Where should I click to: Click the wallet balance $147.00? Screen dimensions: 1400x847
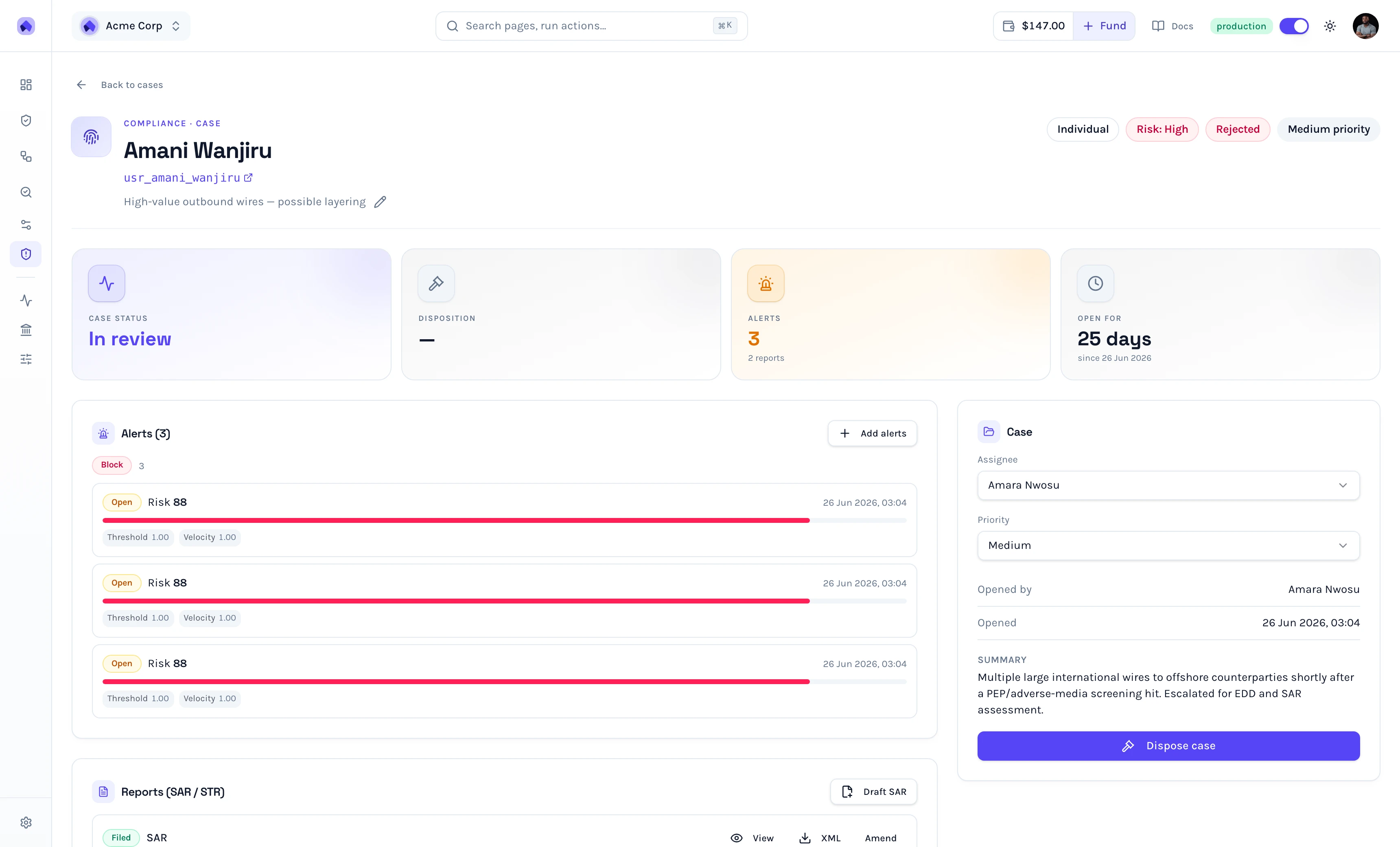click(x=1034, y=26)
